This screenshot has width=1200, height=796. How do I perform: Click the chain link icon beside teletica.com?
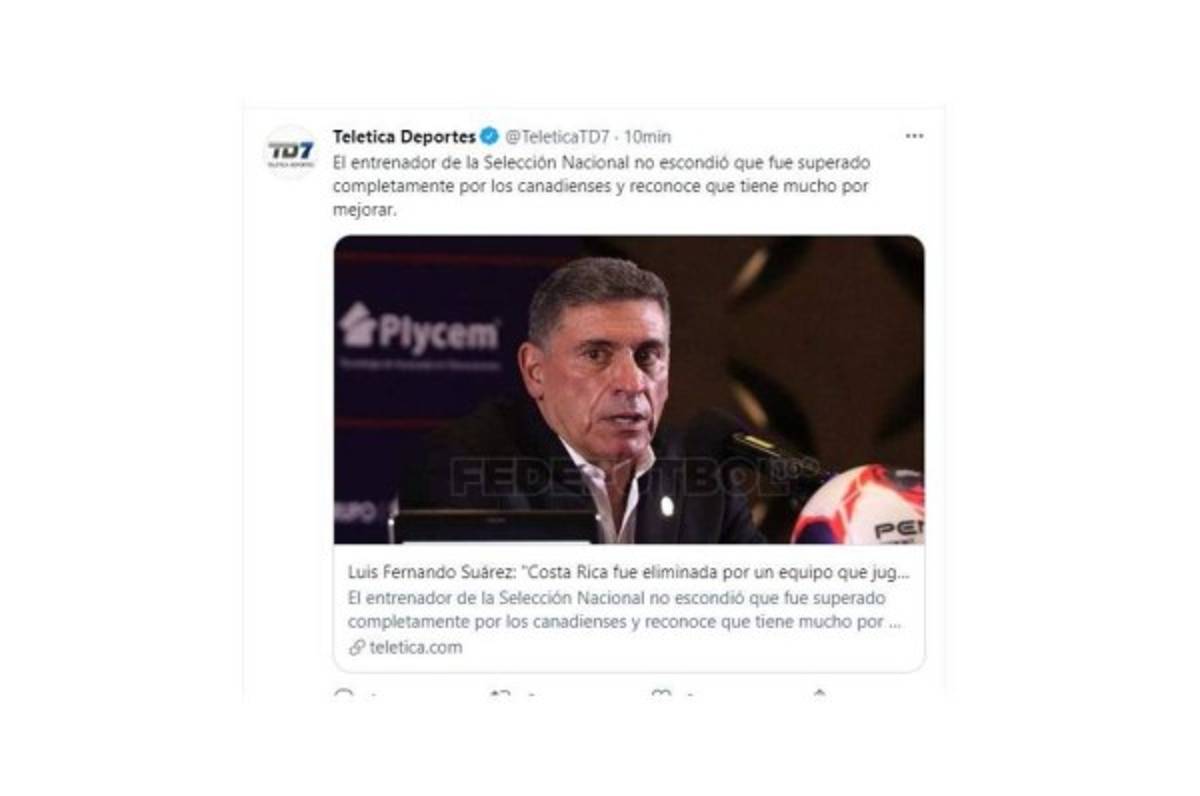tap(357, 647)
